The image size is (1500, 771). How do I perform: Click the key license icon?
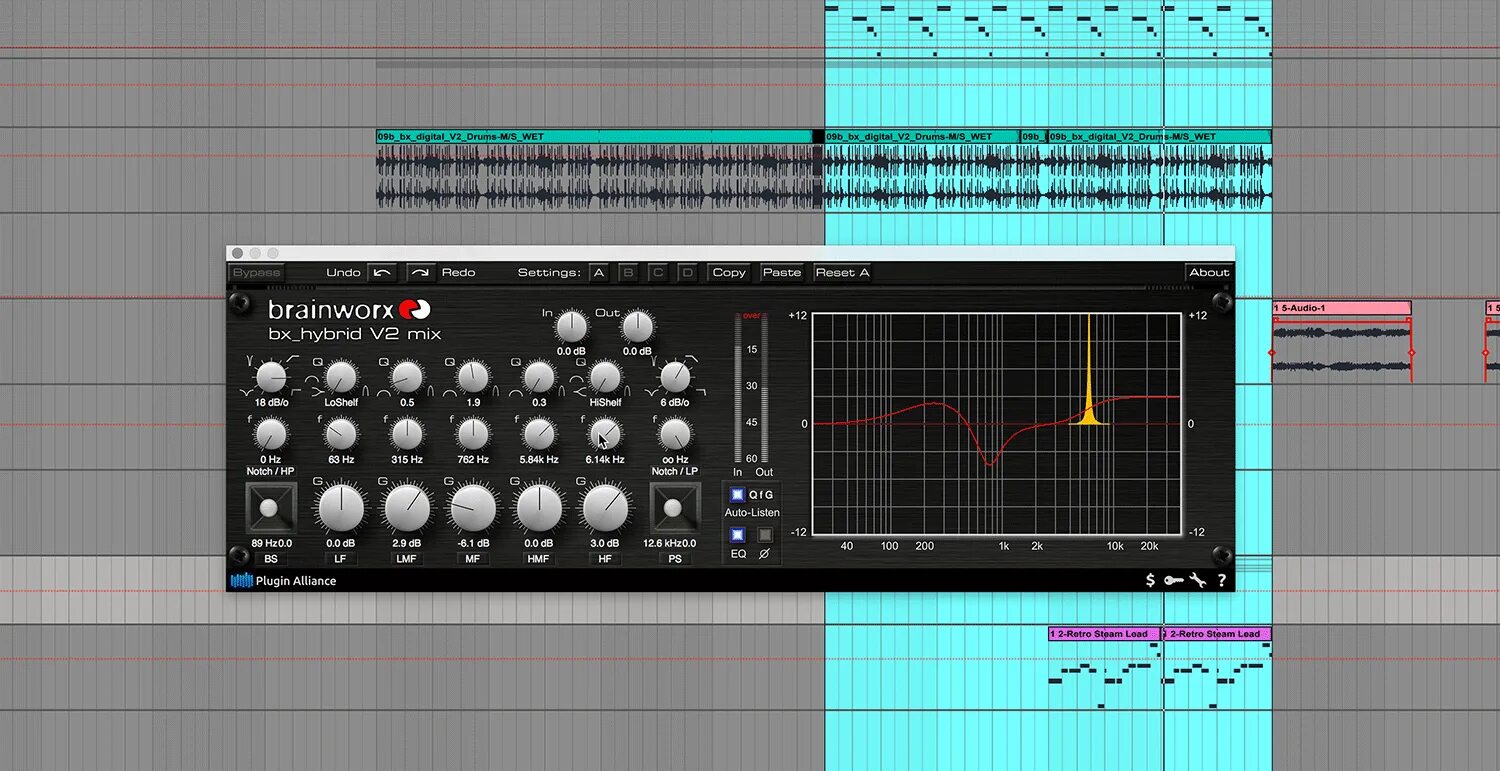tap(1174, 580)
